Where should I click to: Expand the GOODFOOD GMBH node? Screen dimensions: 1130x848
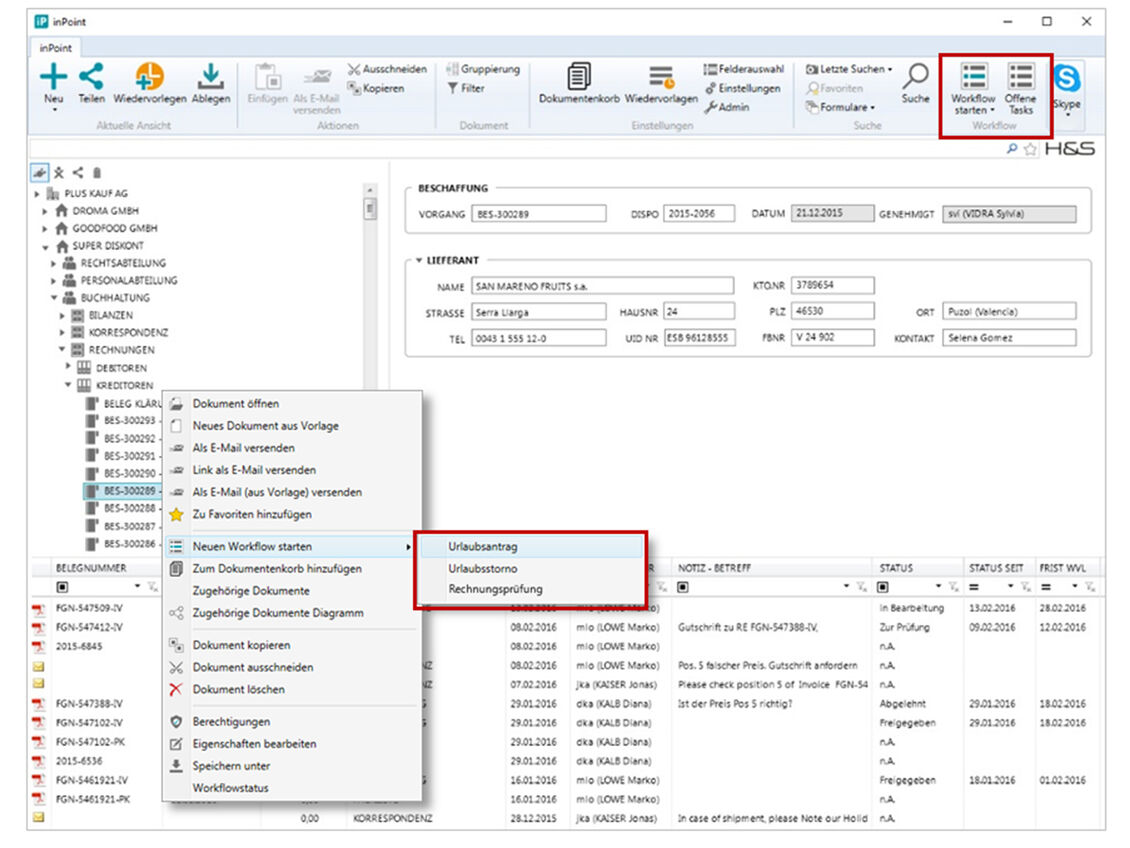[x=45, y=228]
